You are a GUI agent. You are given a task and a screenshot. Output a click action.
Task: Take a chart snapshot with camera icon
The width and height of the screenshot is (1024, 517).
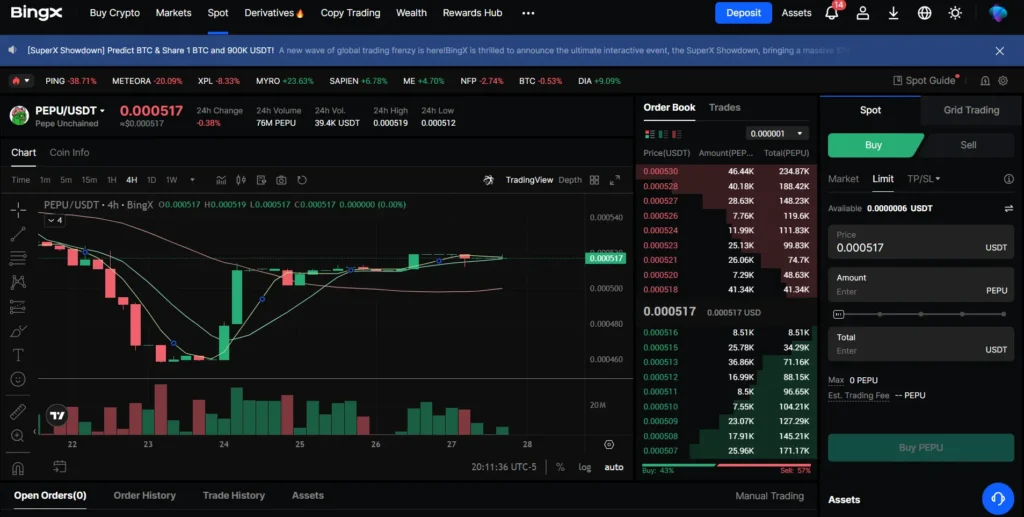281,180
